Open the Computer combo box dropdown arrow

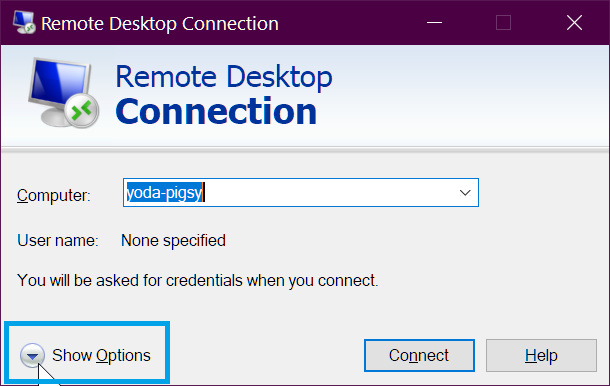pyautogui.click(x=465, y=193)
